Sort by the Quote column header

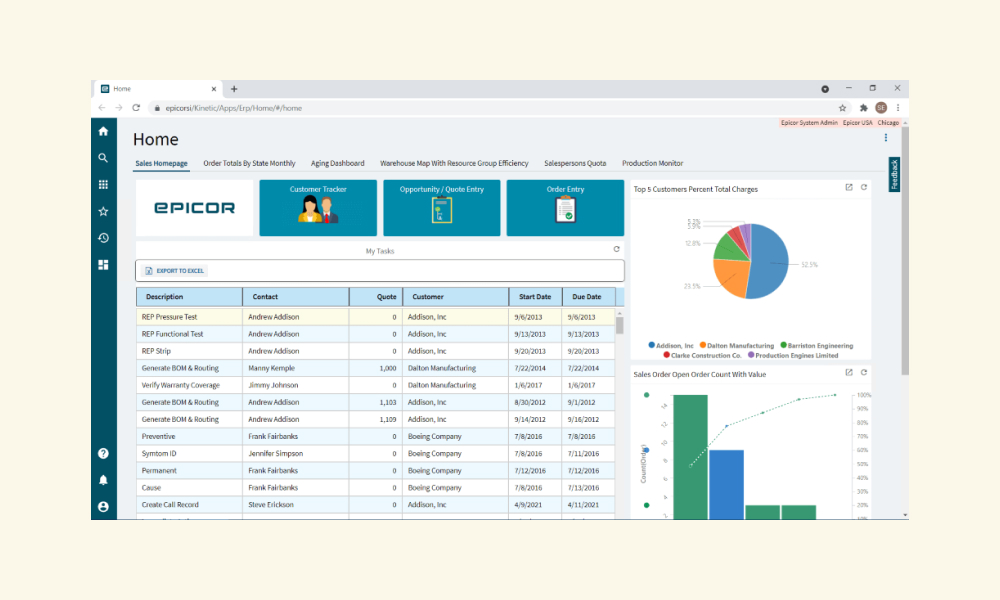(x=376, y=297)
